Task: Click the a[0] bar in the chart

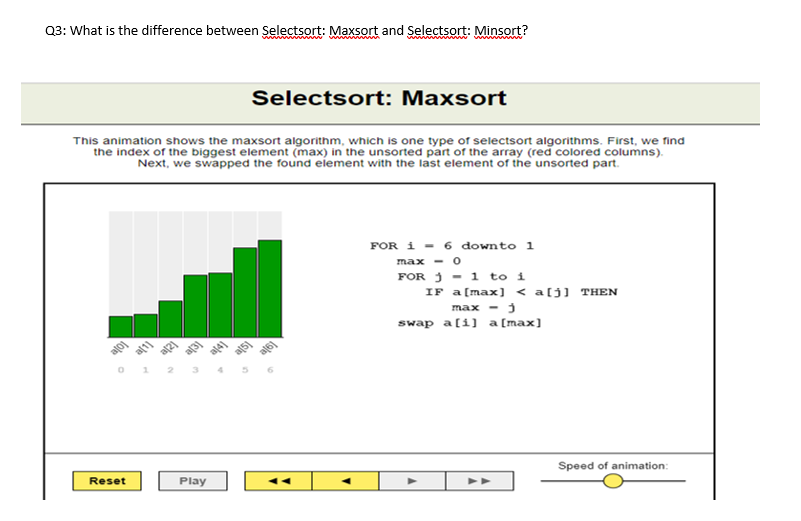Action: click(x=121, y=326)
